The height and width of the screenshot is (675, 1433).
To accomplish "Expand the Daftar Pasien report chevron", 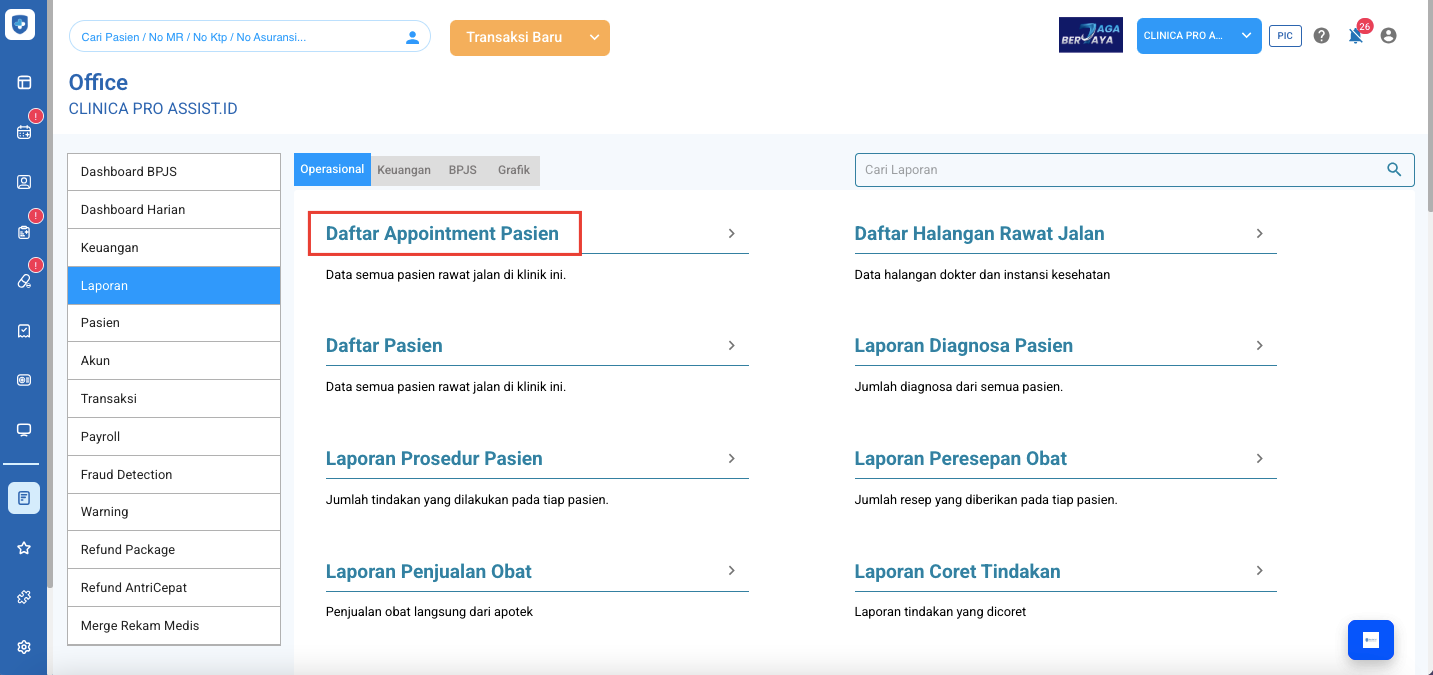I will coord(732,345).
